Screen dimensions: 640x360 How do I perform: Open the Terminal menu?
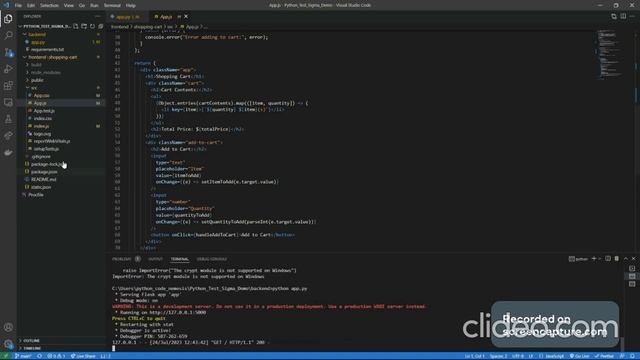[x=112, y=5]
